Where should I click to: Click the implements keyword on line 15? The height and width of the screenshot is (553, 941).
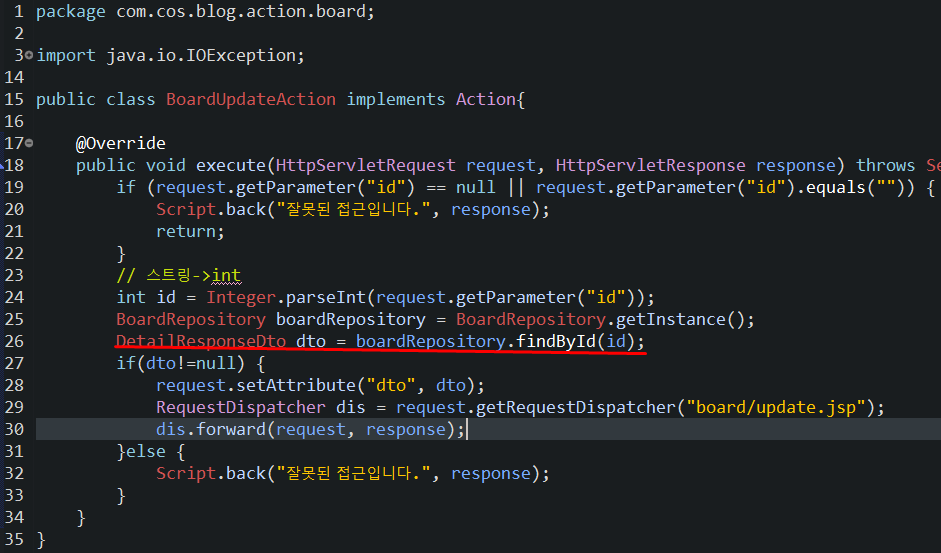395,99
